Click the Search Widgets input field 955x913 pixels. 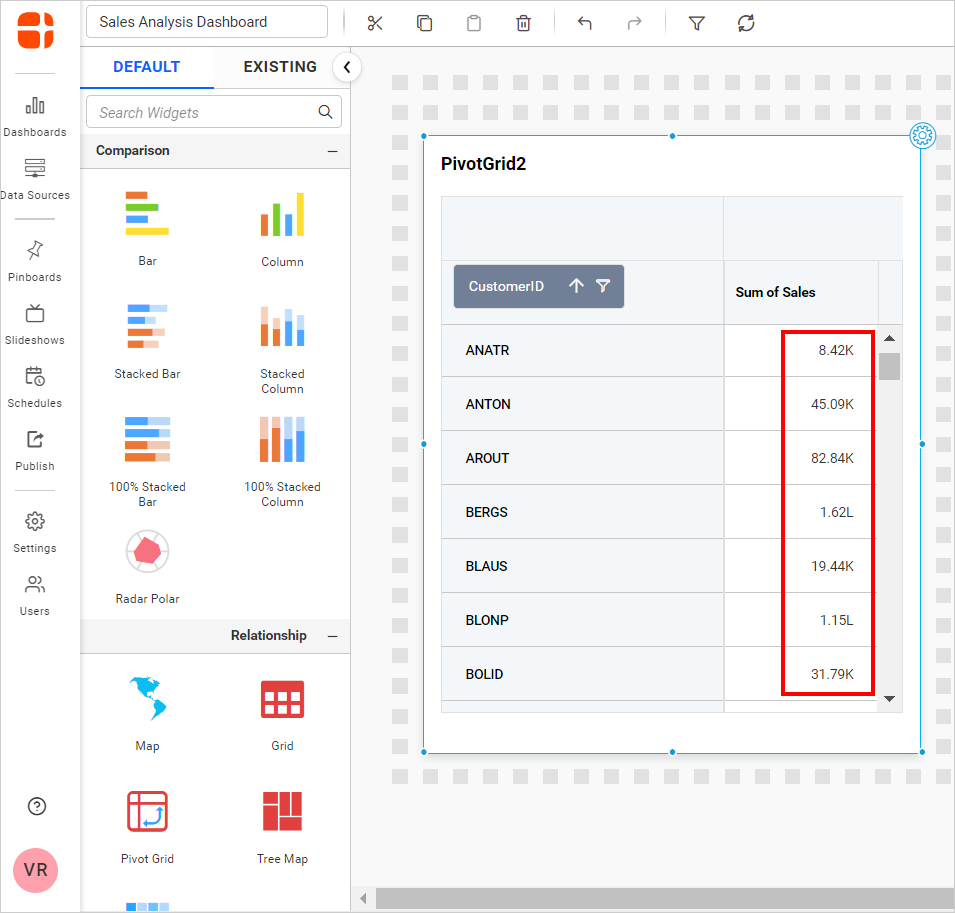(205, 112)
